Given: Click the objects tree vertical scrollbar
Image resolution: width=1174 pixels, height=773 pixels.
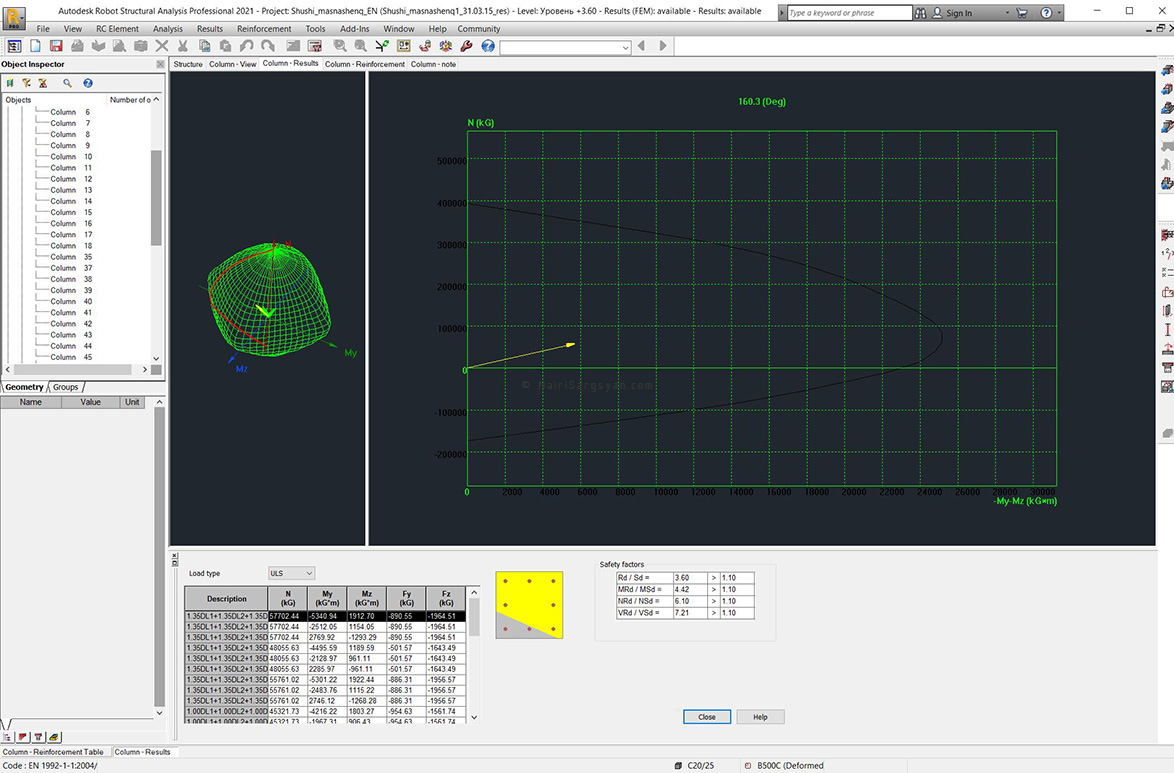Looking at the screenshot, I should tap(156, 198).
